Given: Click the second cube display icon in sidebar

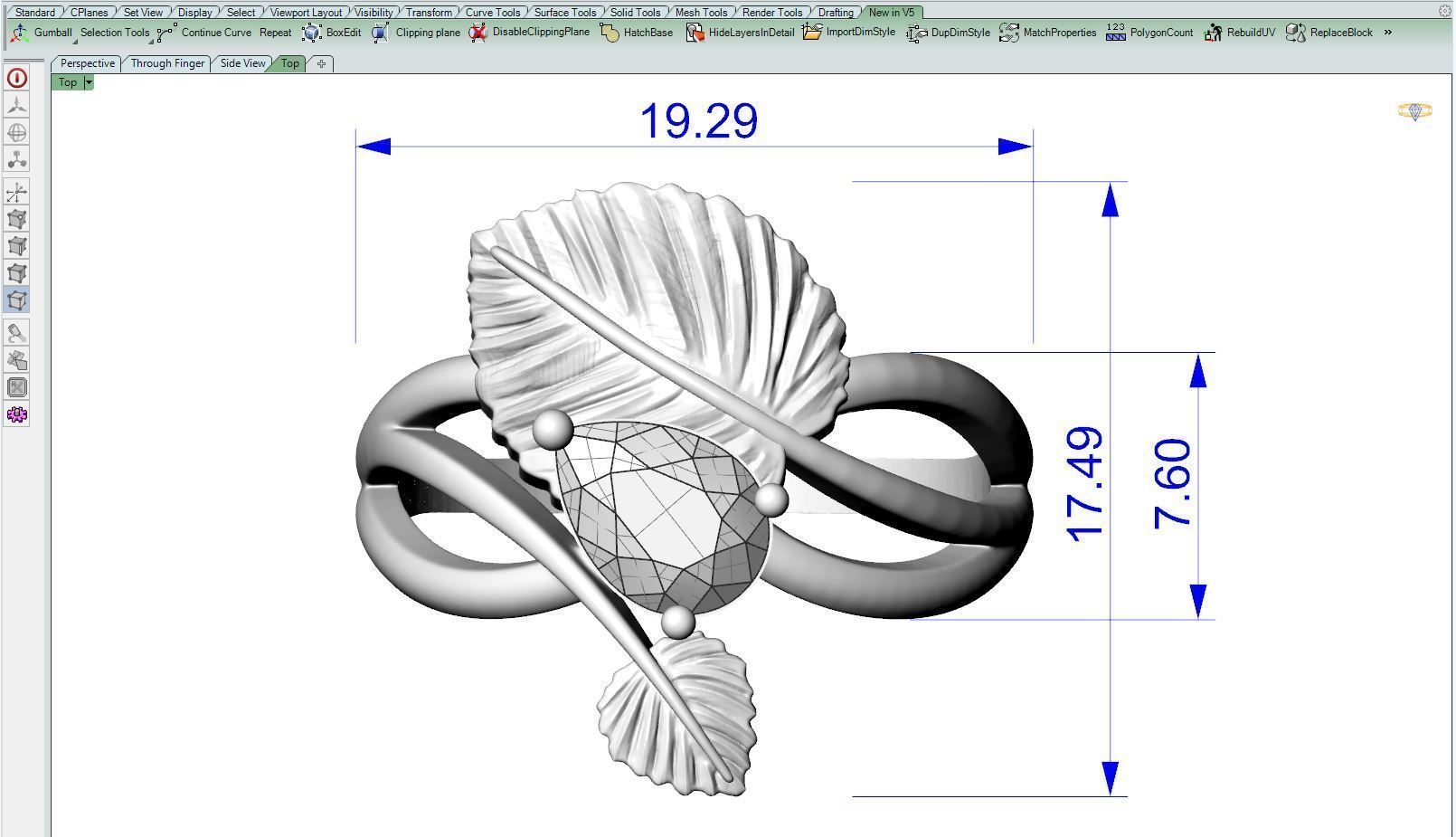Looking at the screenshot, I should [x=16, y=246].
